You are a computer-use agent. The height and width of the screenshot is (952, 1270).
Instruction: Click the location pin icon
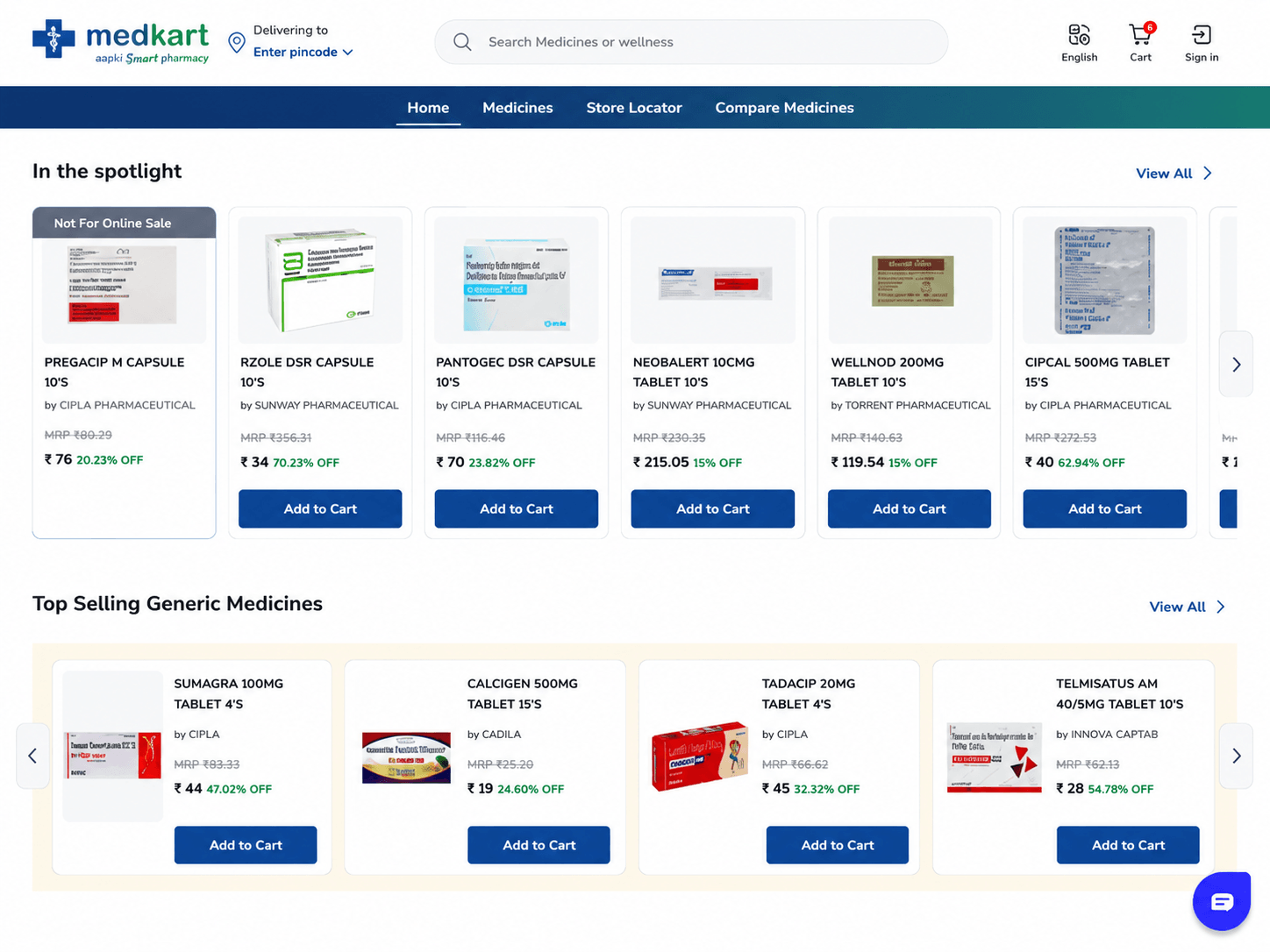coord(236,42)
